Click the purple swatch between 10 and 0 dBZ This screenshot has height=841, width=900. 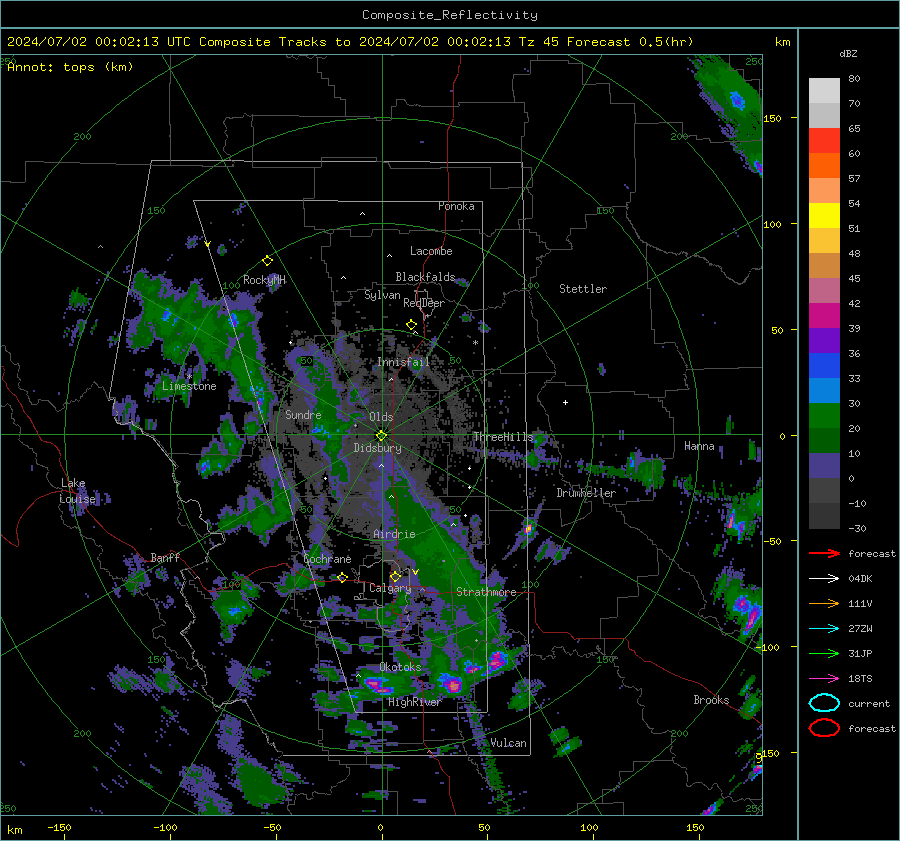click(x=824, y=466)
